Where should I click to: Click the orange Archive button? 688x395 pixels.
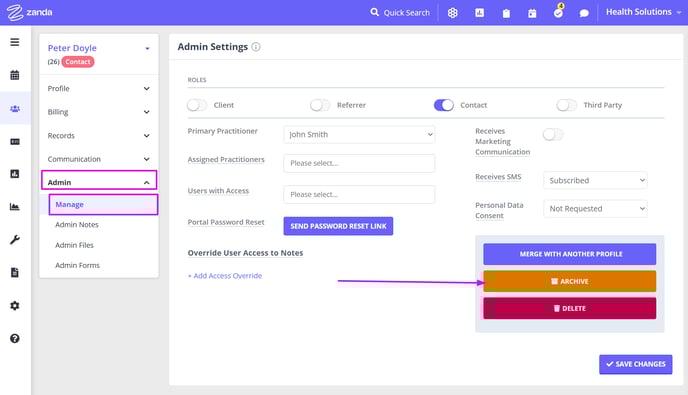pyautogui.click(x=570, y=281)
